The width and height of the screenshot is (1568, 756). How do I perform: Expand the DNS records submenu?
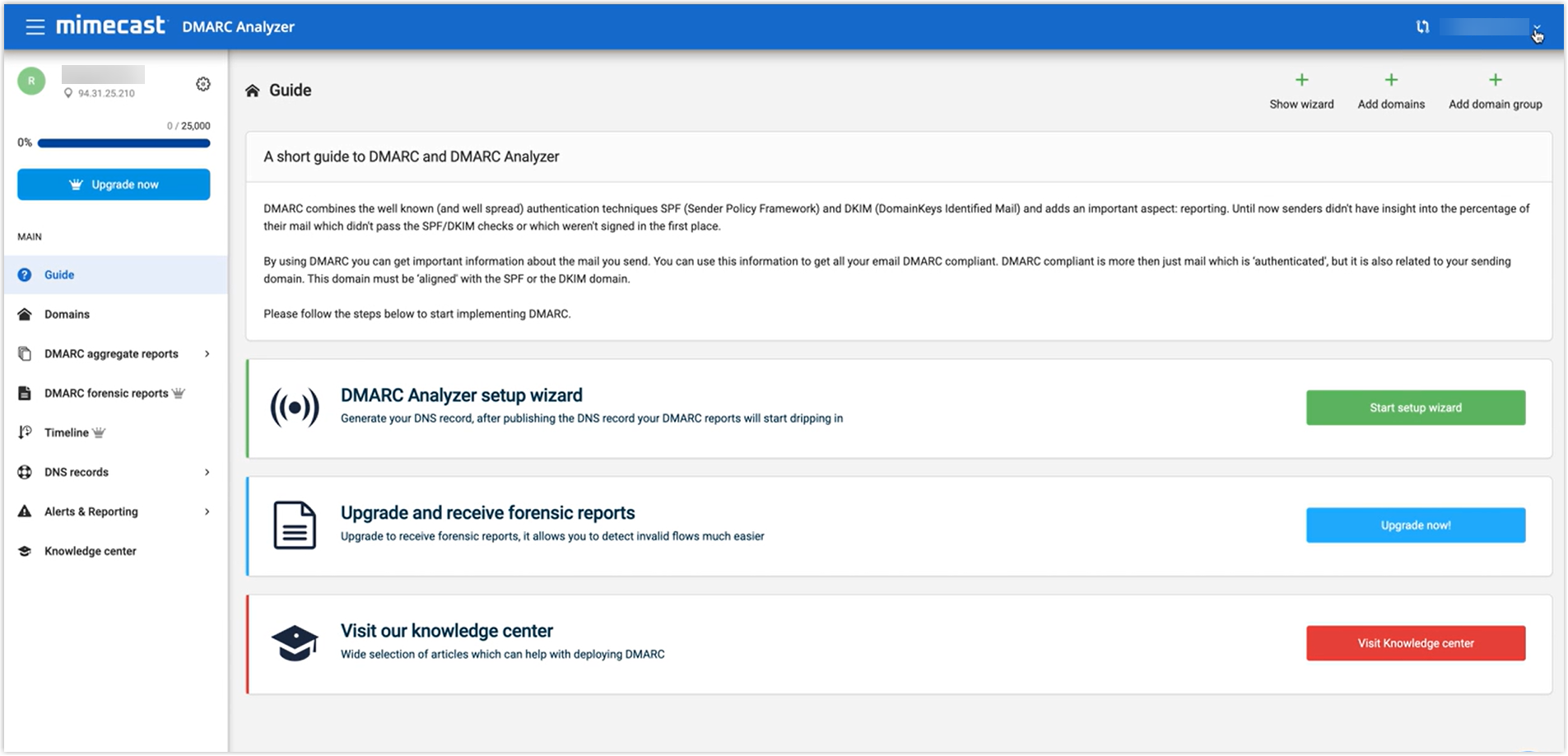point(207,473)
